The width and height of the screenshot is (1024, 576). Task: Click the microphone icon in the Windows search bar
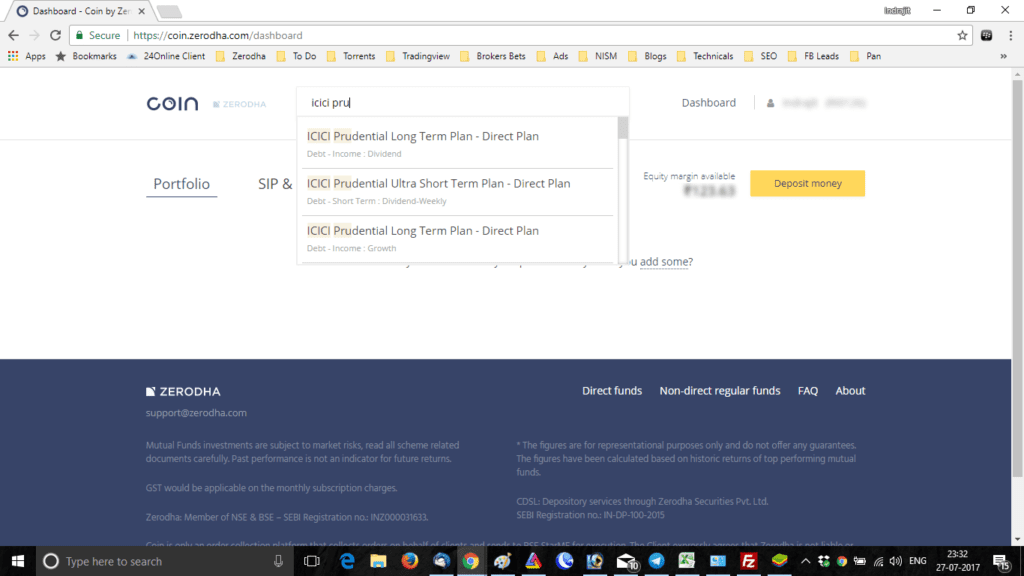[277, 561]
